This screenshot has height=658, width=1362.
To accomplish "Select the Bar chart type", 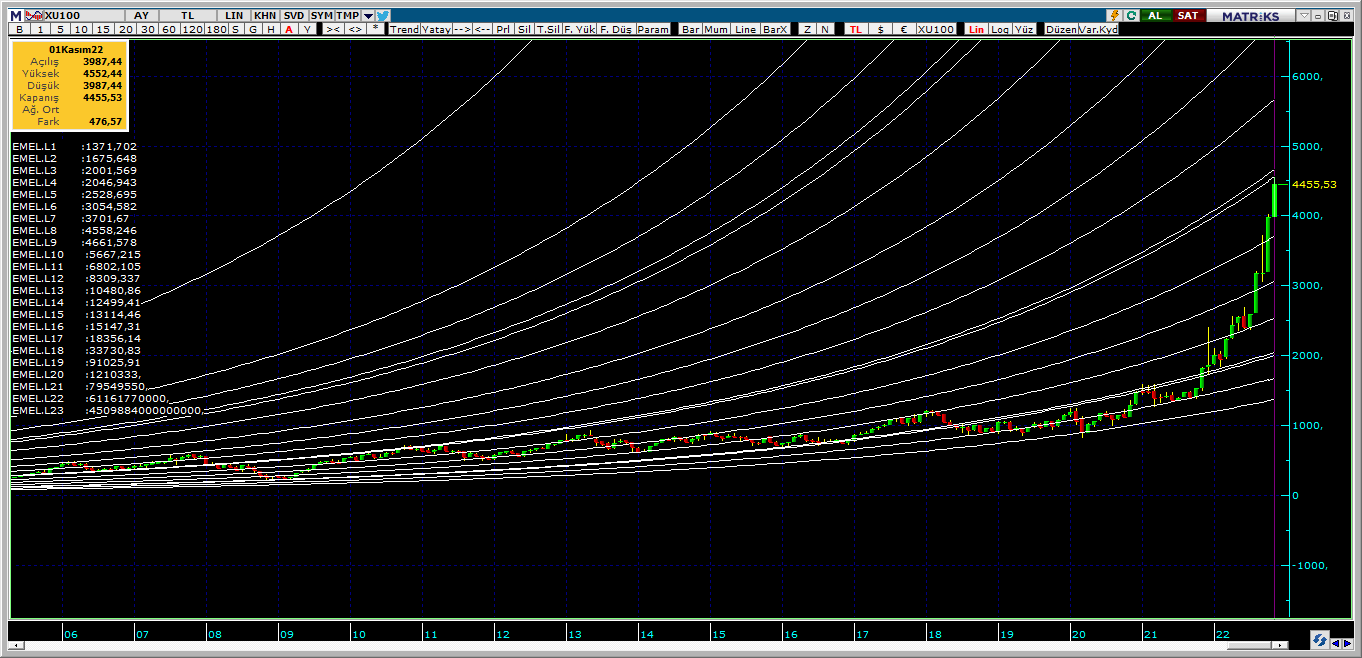I will click(690, 29).
